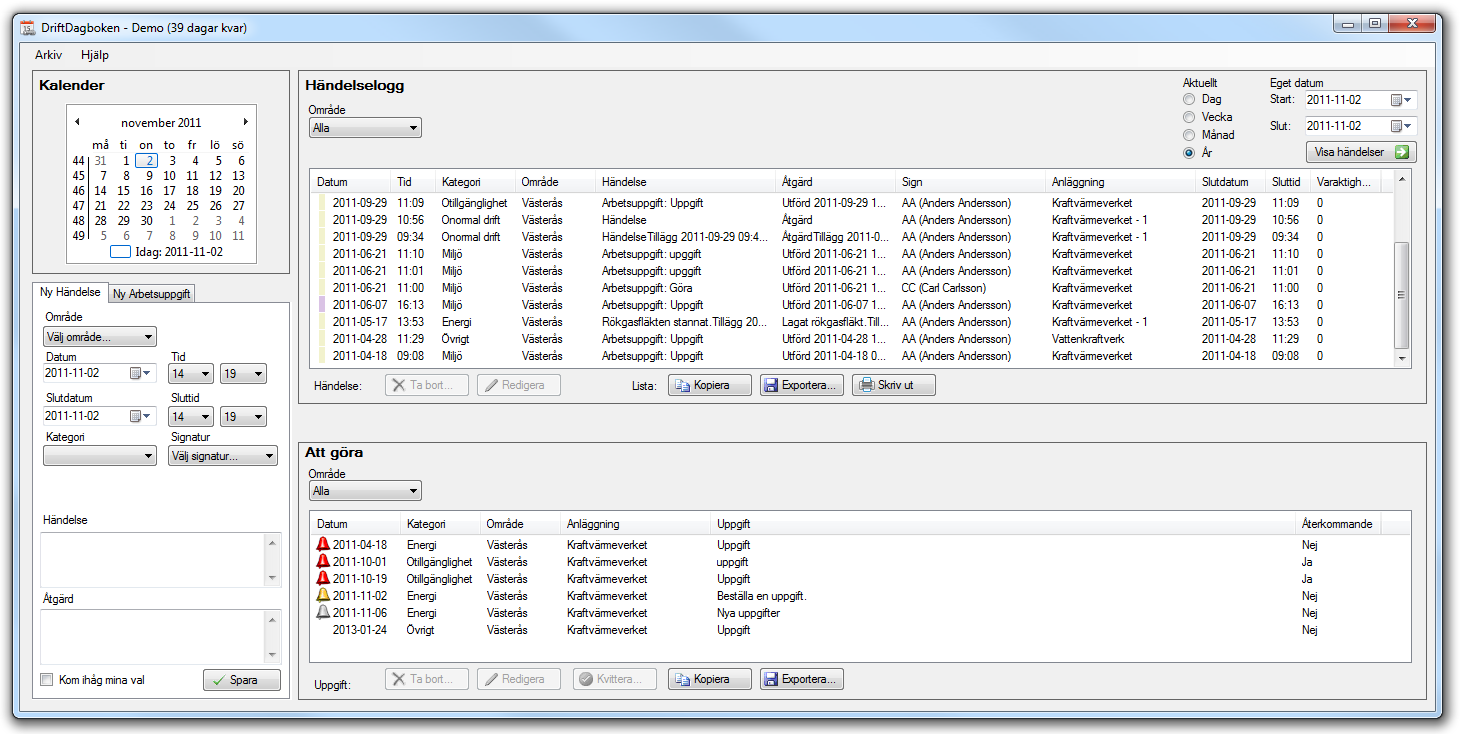
Task: Click yellow bell for 2011-11-02 task
Action: pyautogui.click(x=323, y=595)
